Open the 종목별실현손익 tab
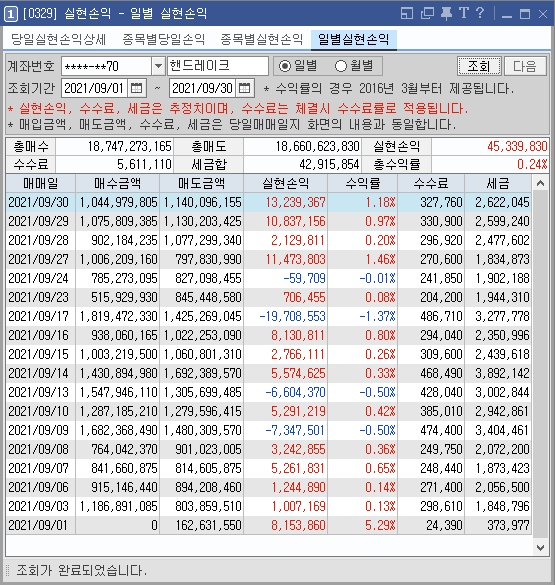Image resolution: width=555 pixels, height=585 pixels. [261, 39]
